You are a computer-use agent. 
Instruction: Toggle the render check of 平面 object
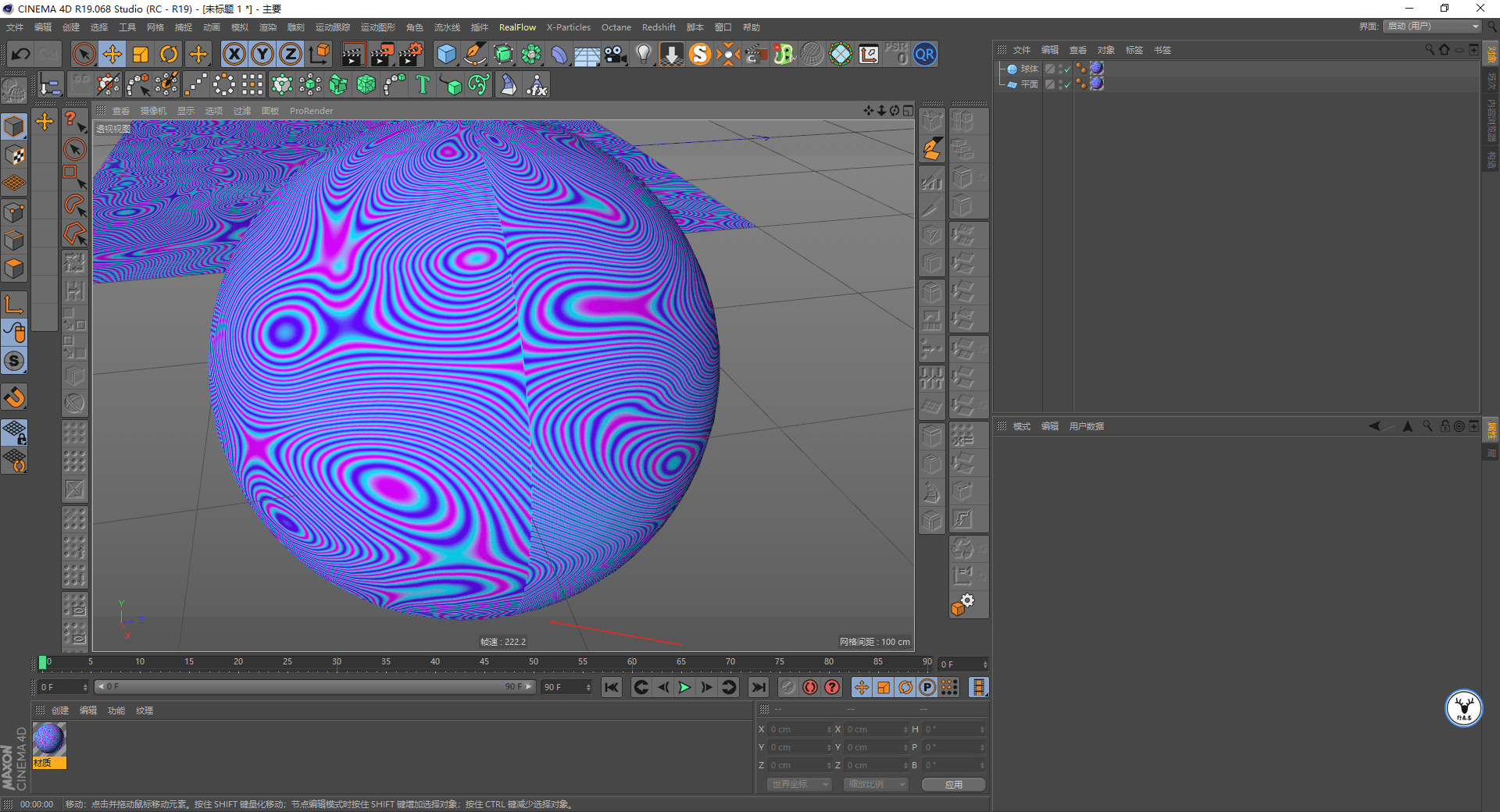click(1067, 84)
